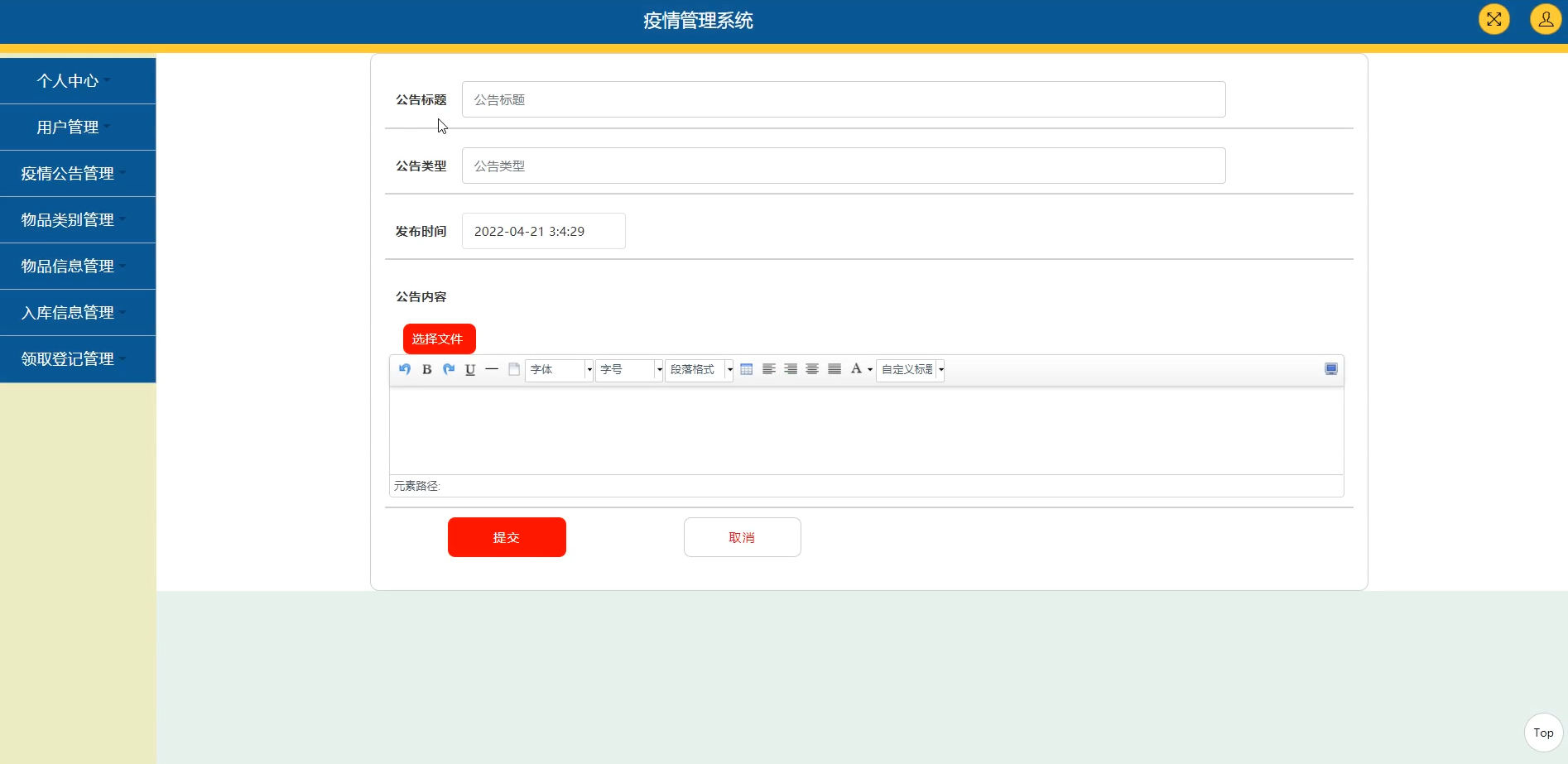Click the blank page clear-document icon
This screenshot has width=1568, height=764.
pos(514,369)
